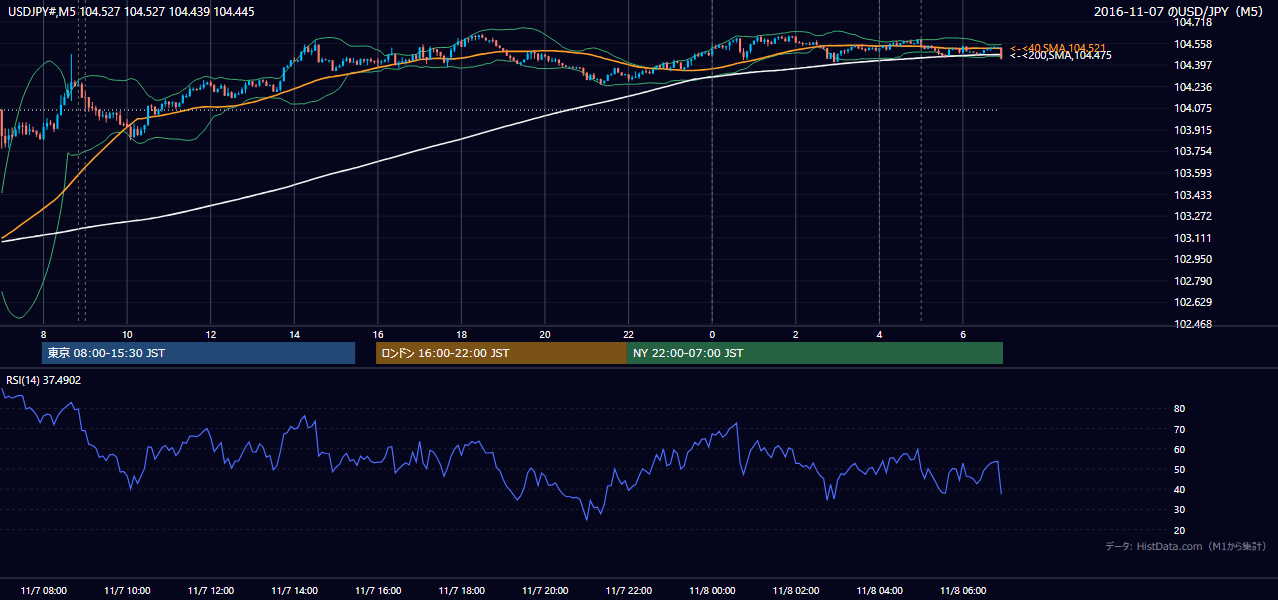Click the 11/8 06:00 time axis label
The image size is (1278, 600).
(x=962, y=591)
